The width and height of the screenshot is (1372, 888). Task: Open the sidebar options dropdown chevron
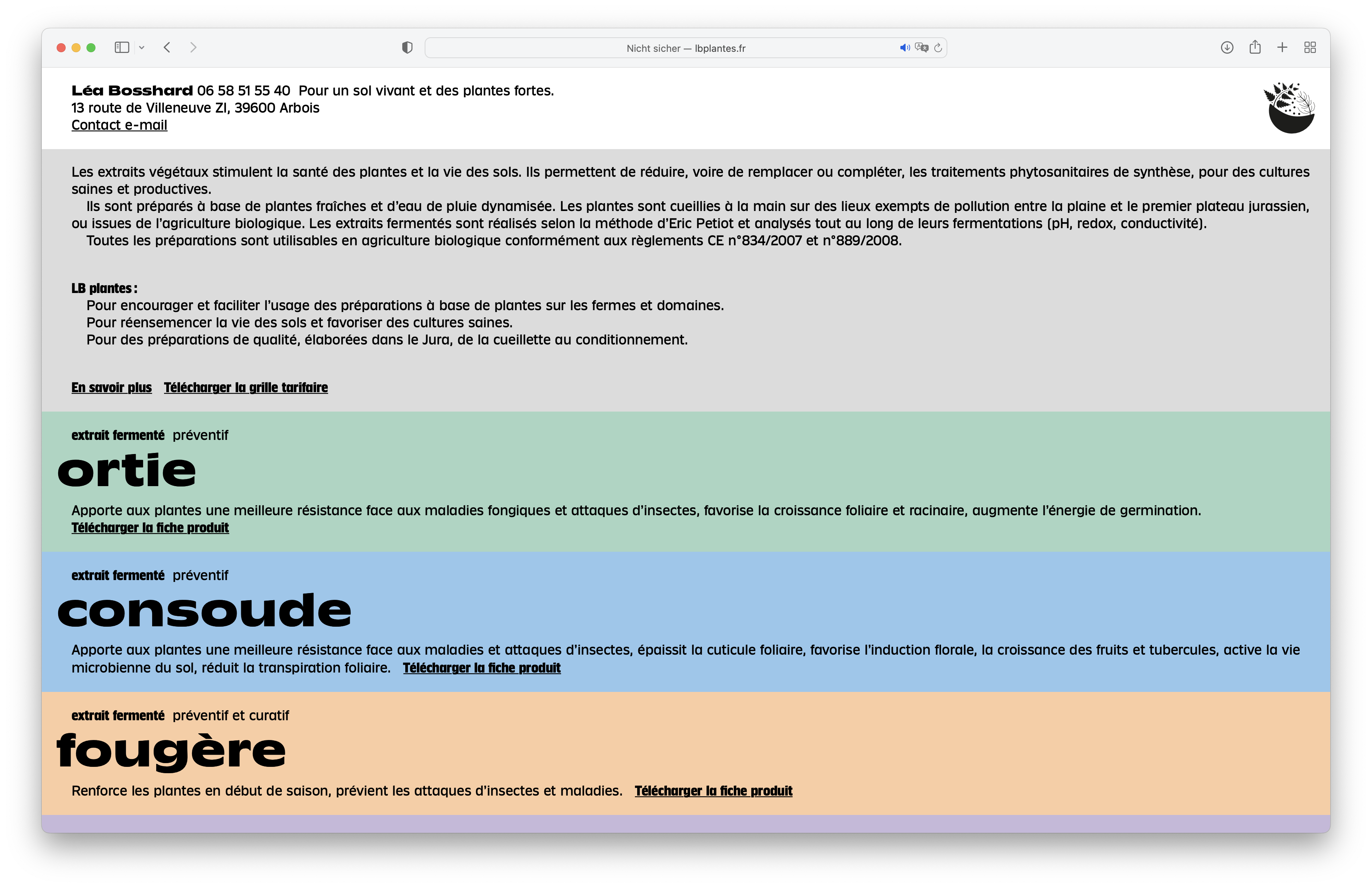(x=142, y=48)
